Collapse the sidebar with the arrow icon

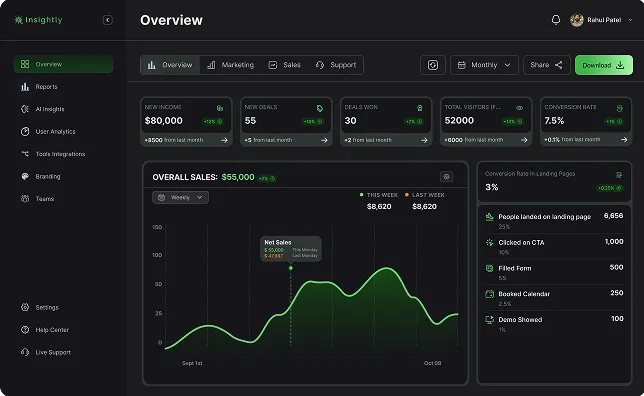(108, 20)
